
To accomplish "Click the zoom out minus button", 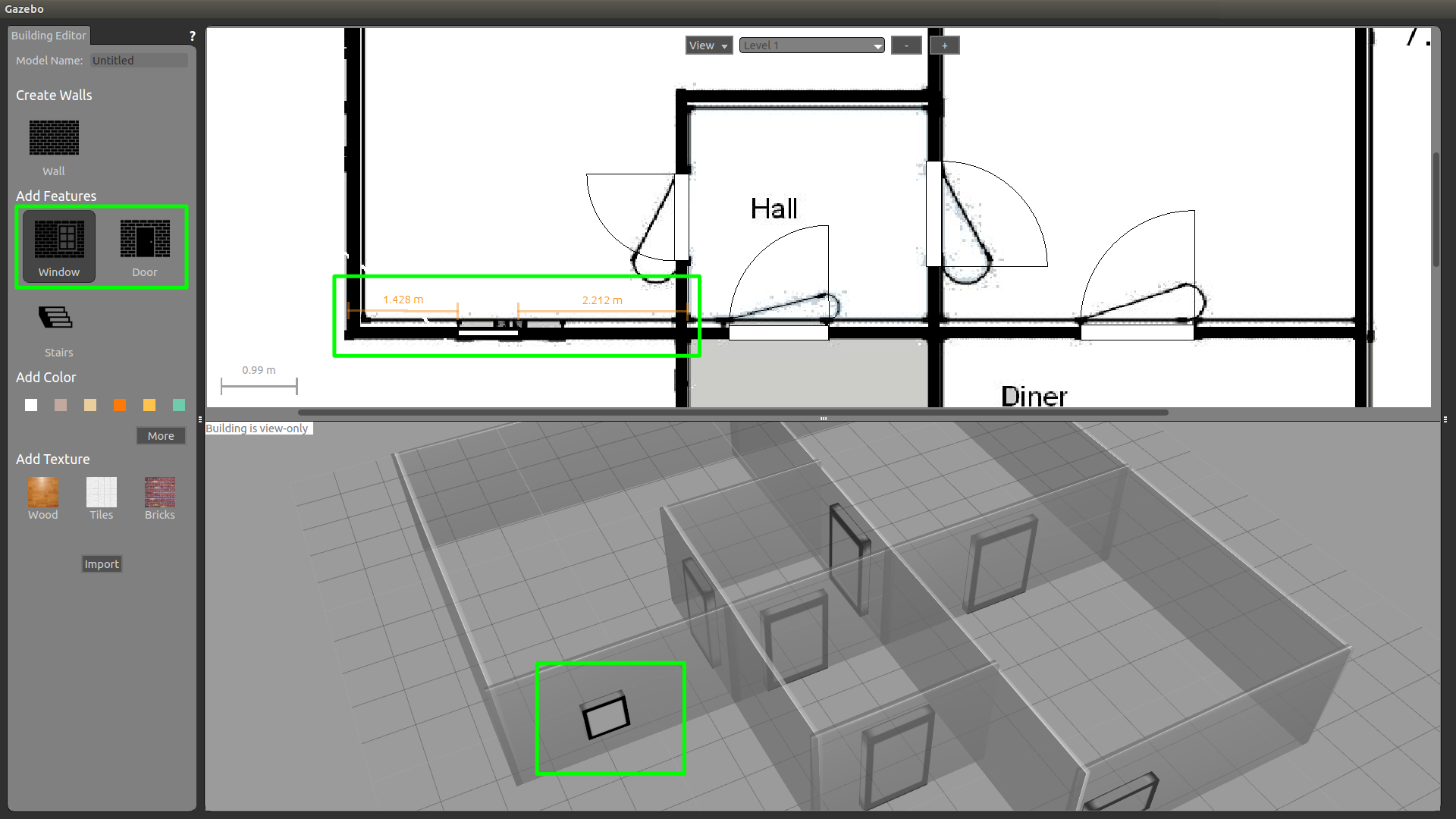I will [905, 45].
